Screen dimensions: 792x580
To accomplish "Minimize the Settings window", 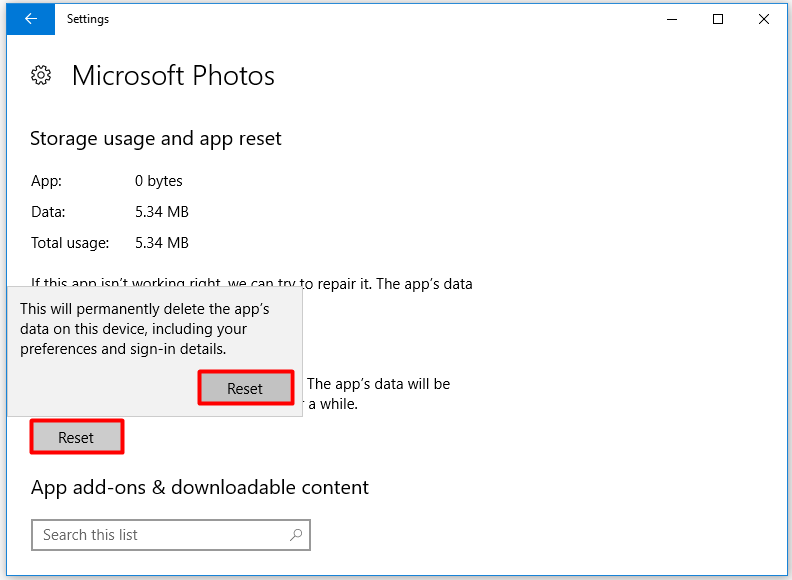I will 672,19.
